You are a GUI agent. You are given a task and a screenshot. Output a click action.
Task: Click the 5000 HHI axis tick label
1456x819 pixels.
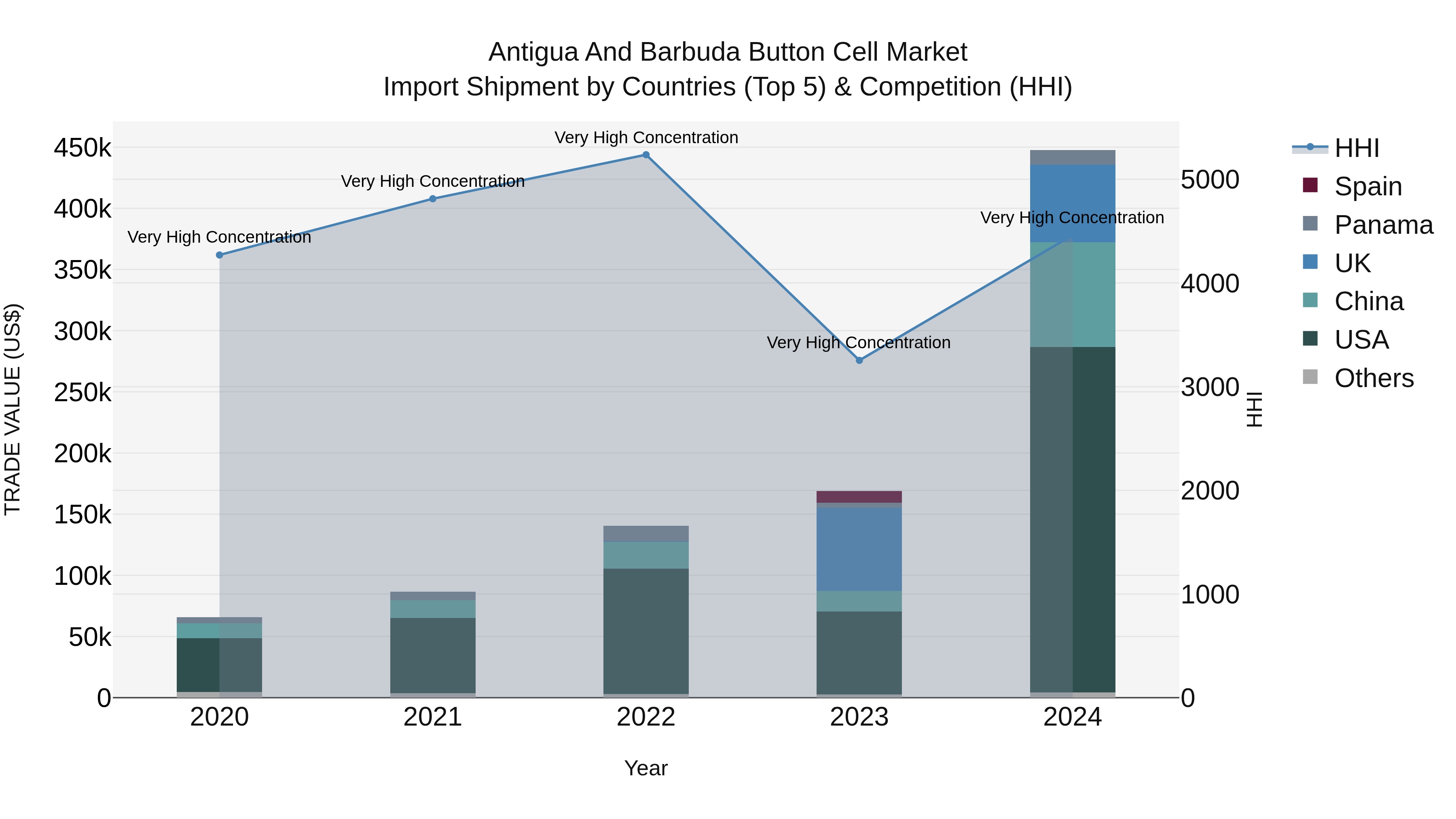[x=1210, y=180]
